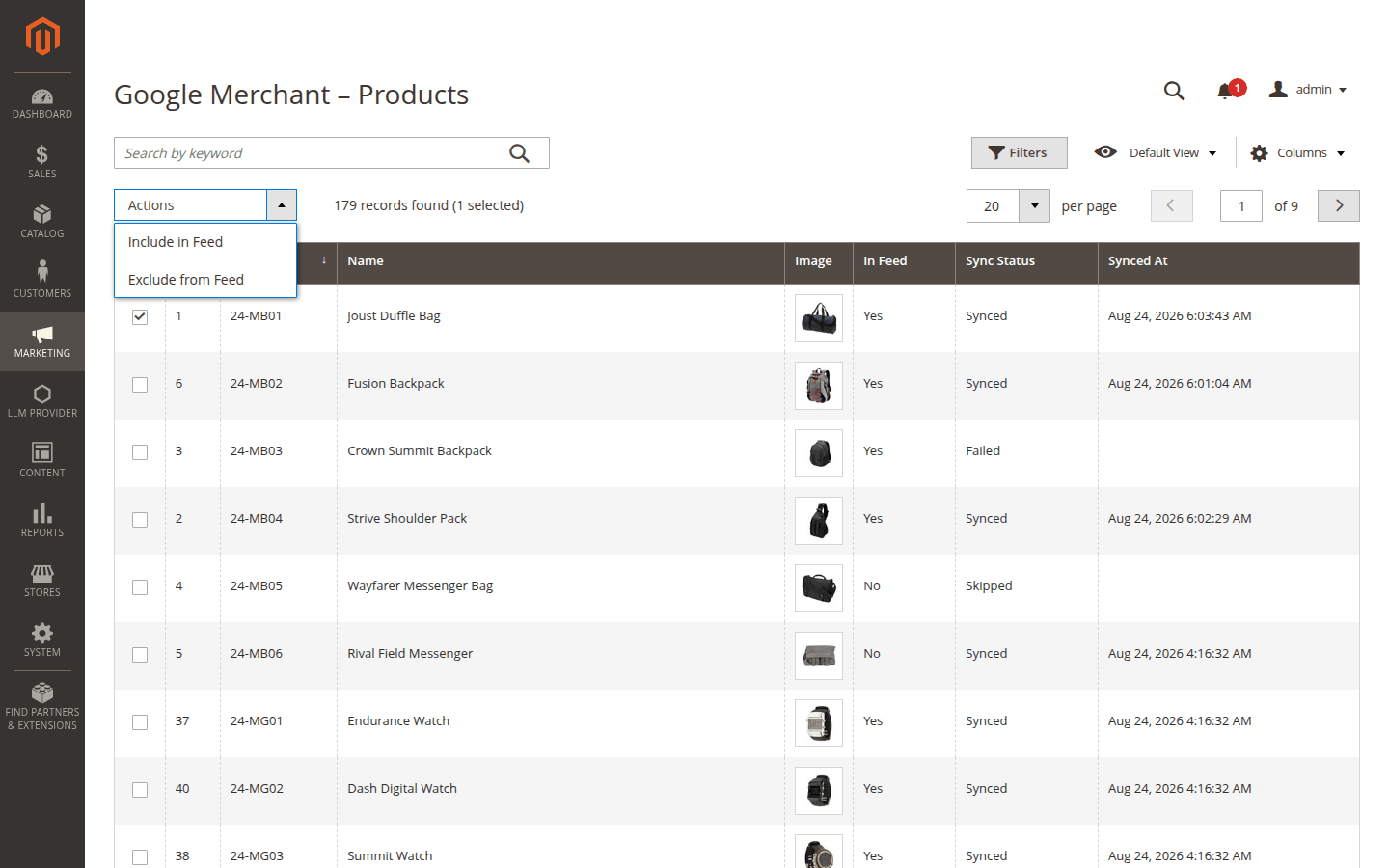Click the SKU text 24-MB03
Screen dimensions: 1389x868
tap(257, 450)
